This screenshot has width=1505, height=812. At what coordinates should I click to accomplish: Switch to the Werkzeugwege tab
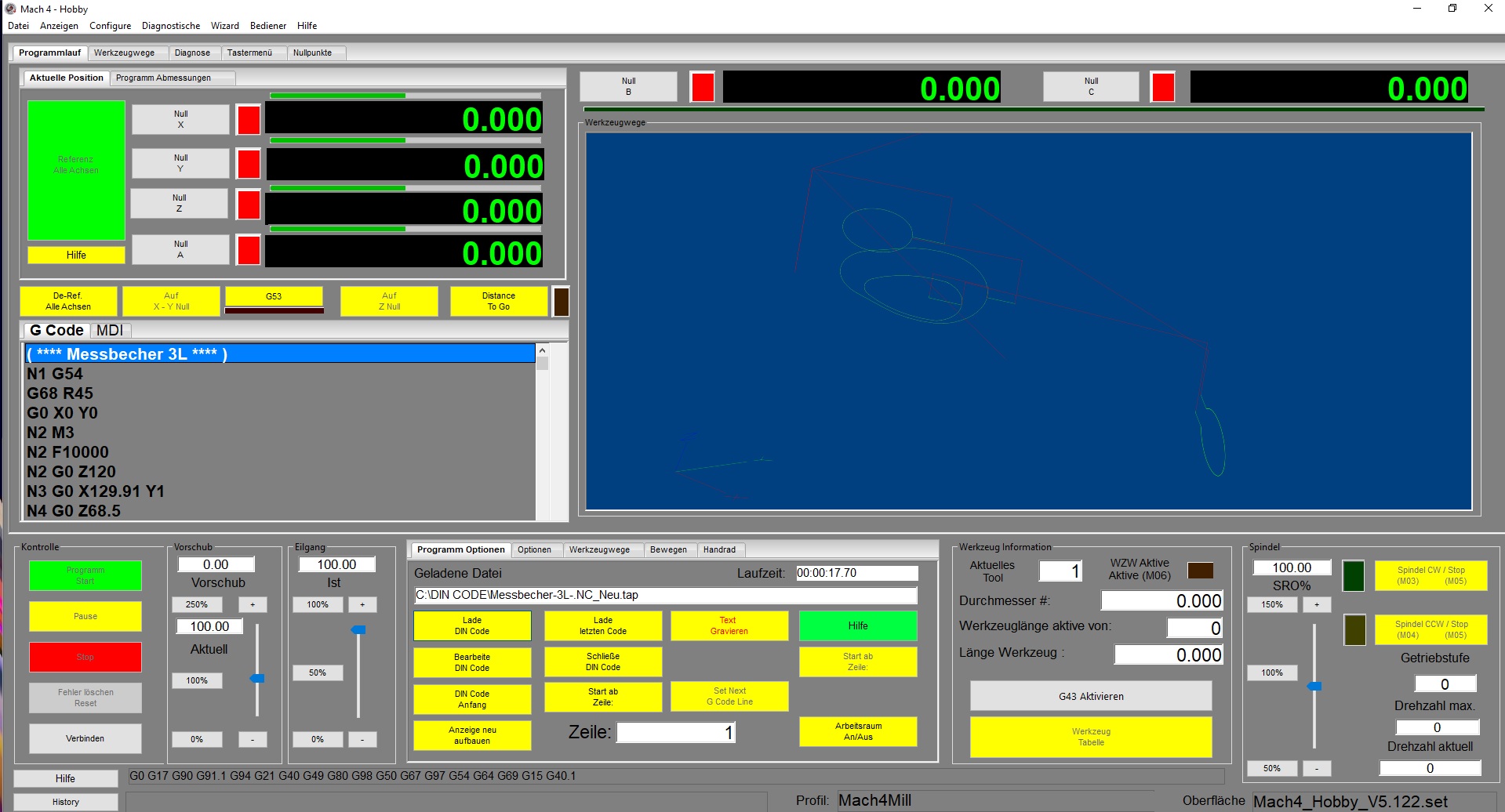[124, 53]
